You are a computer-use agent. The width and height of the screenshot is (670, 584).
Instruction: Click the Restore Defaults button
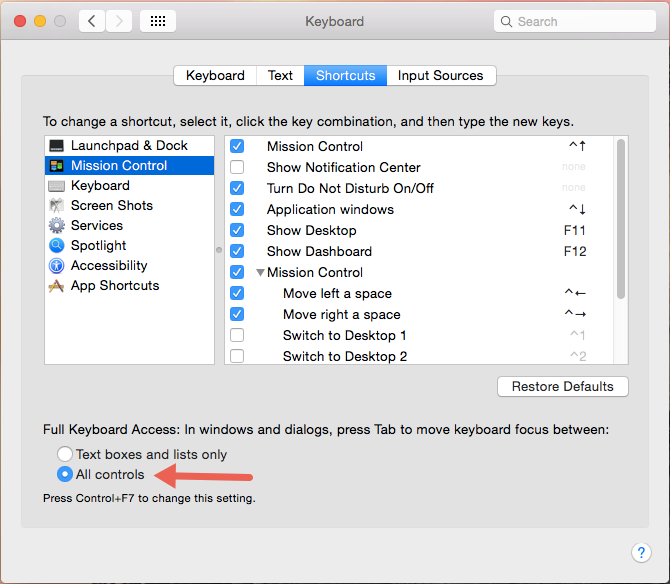point(562,386)
